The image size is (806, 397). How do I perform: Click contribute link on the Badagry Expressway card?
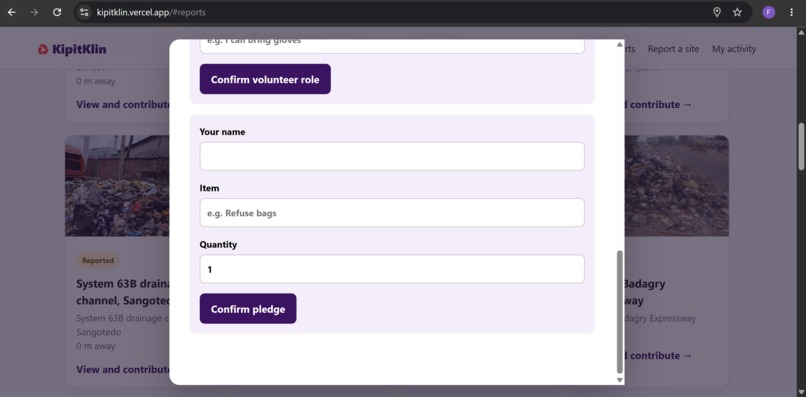[x=658, y=355]
